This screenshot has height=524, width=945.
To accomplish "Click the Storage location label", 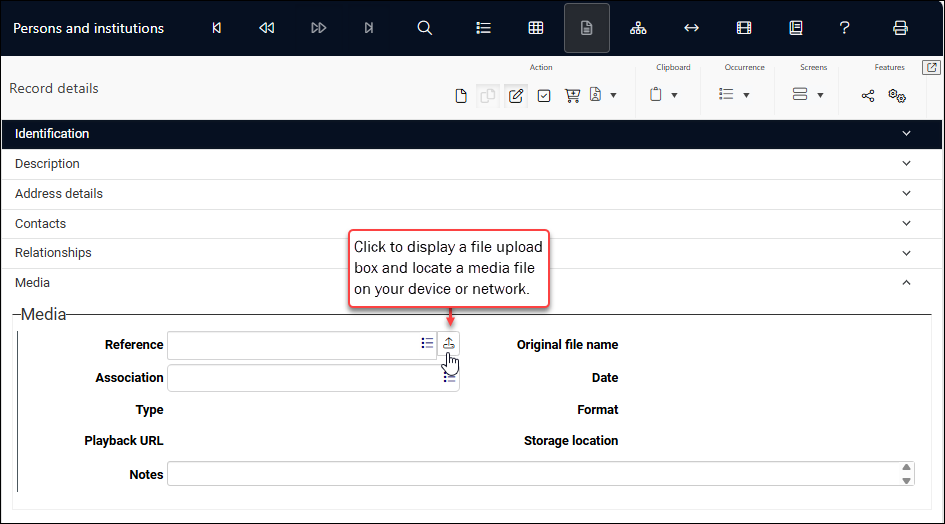I will 571,441.
